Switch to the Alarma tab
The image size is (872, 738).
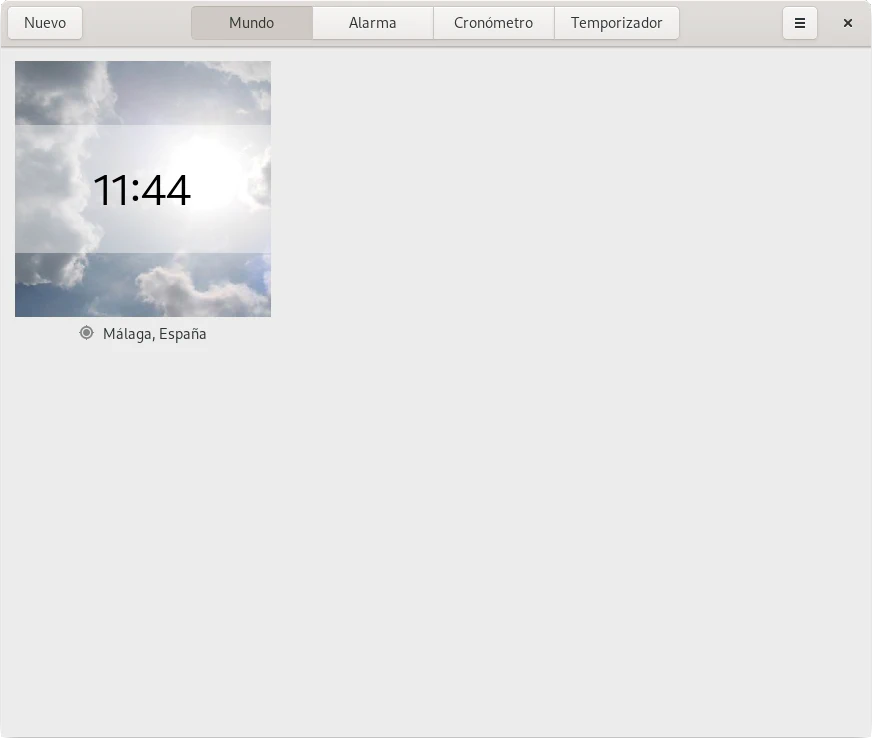point(372,23)
